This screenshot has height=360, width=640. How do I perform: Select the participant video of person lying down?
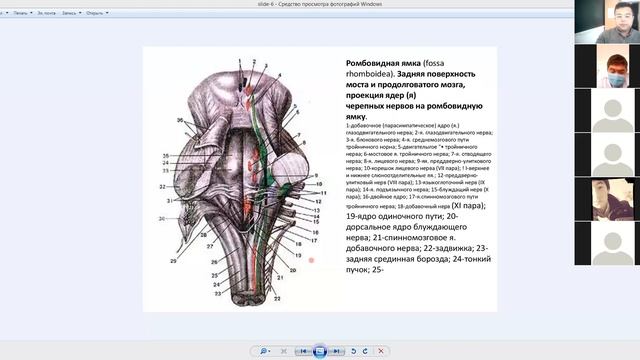pos(607,199)
